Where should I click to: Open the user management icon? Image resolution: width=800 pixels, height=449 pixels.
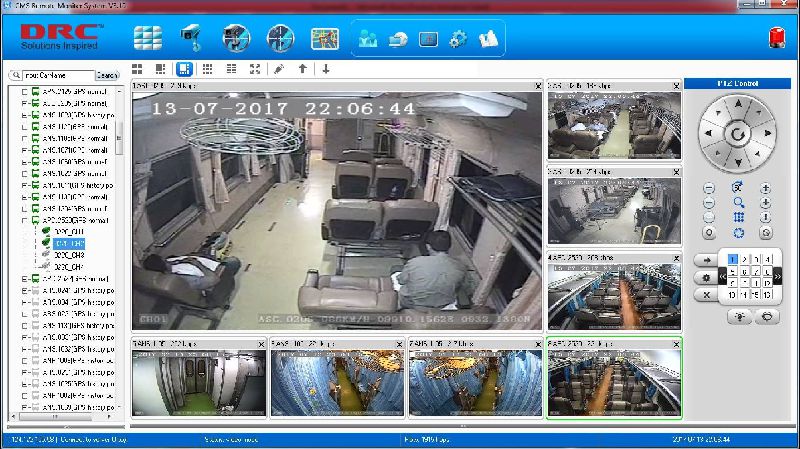tap(368, 39)
